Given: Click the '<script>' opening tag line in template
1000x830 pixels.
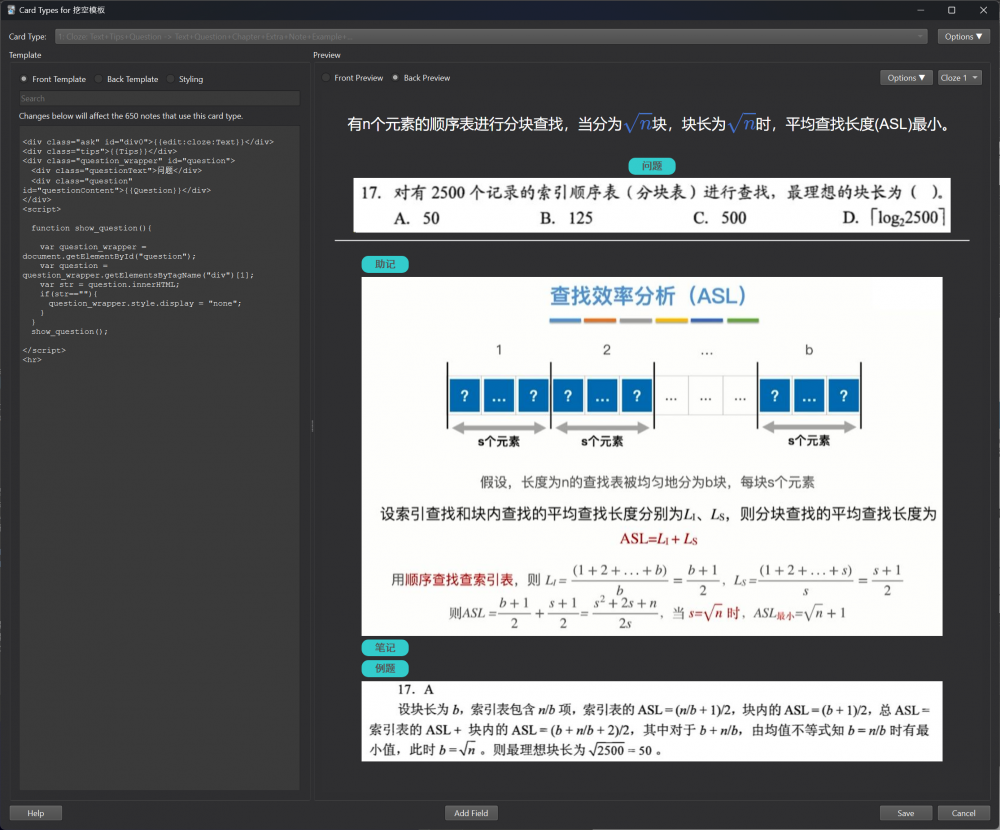Looking at the screenshot, I should coord(41,209).
